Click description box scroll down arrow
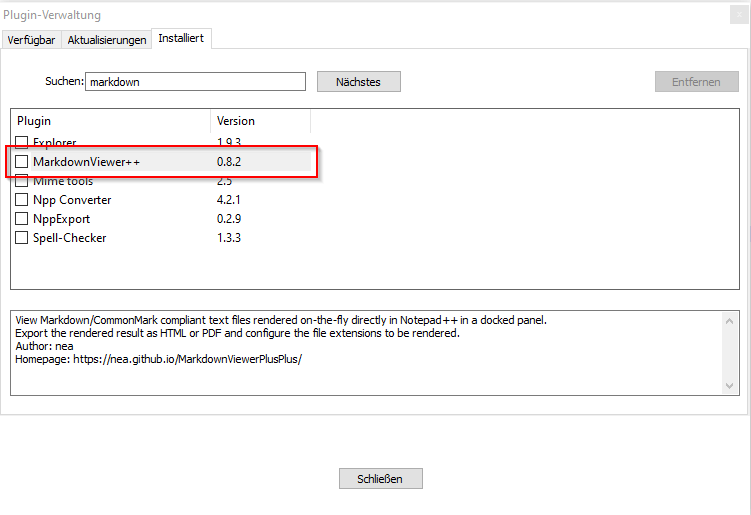This screenshot has height=515, width=751. click(x=730, y=385)
